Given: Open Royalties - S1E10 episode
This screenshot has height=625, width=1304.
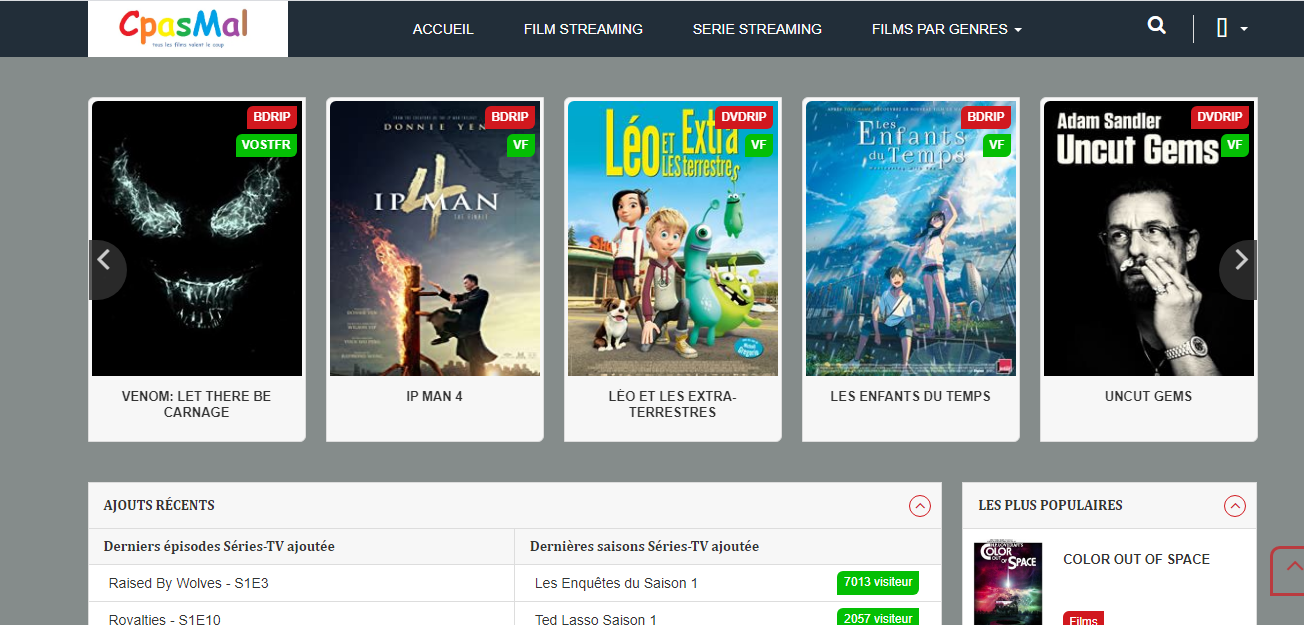Looking at the screenshot, I should [x=165, y=619].
